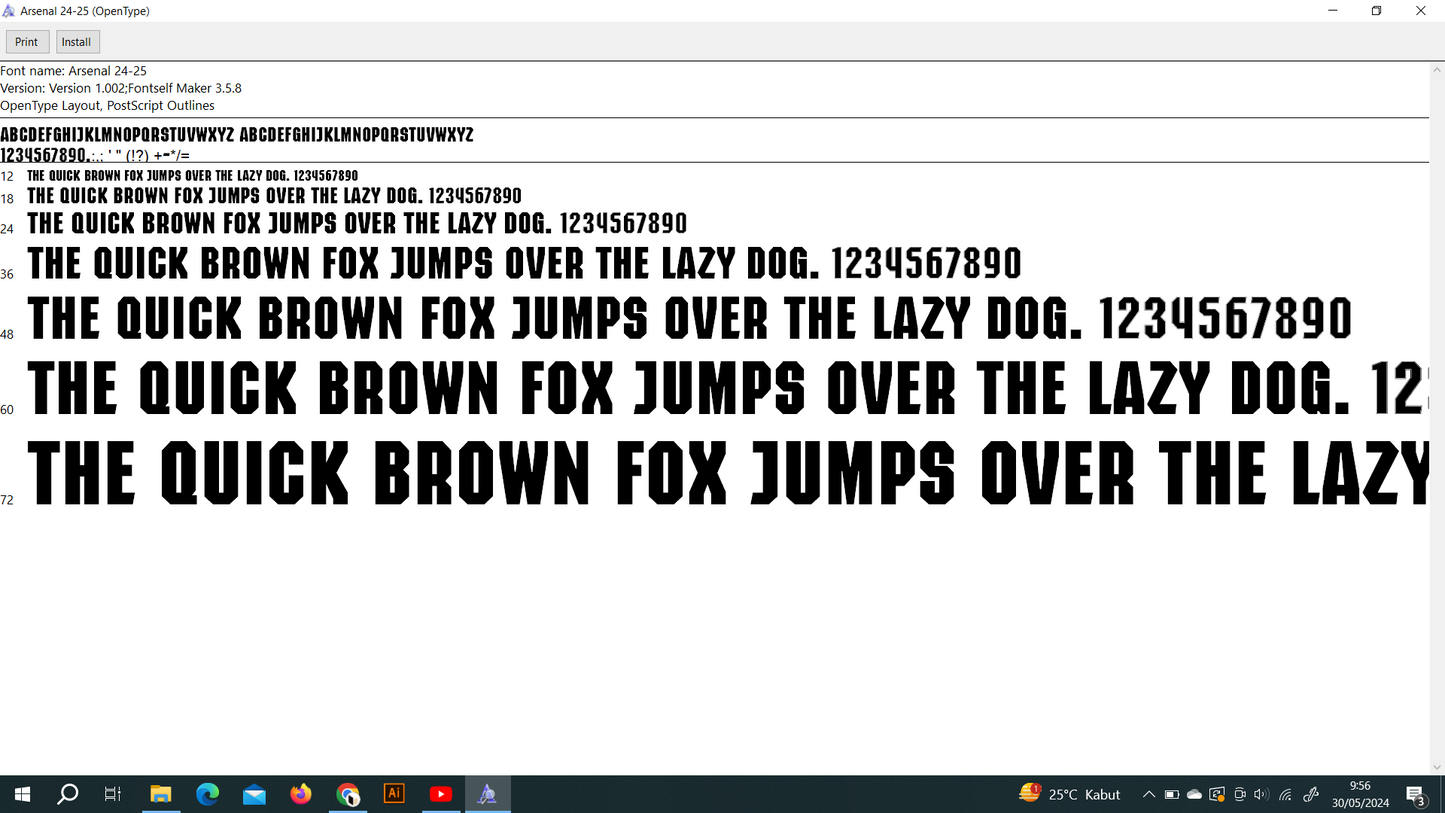The width and height of the screenshot is (1445, 813).
Task: Click the font viewer title bar app icon
Action: tap(9, 11)
